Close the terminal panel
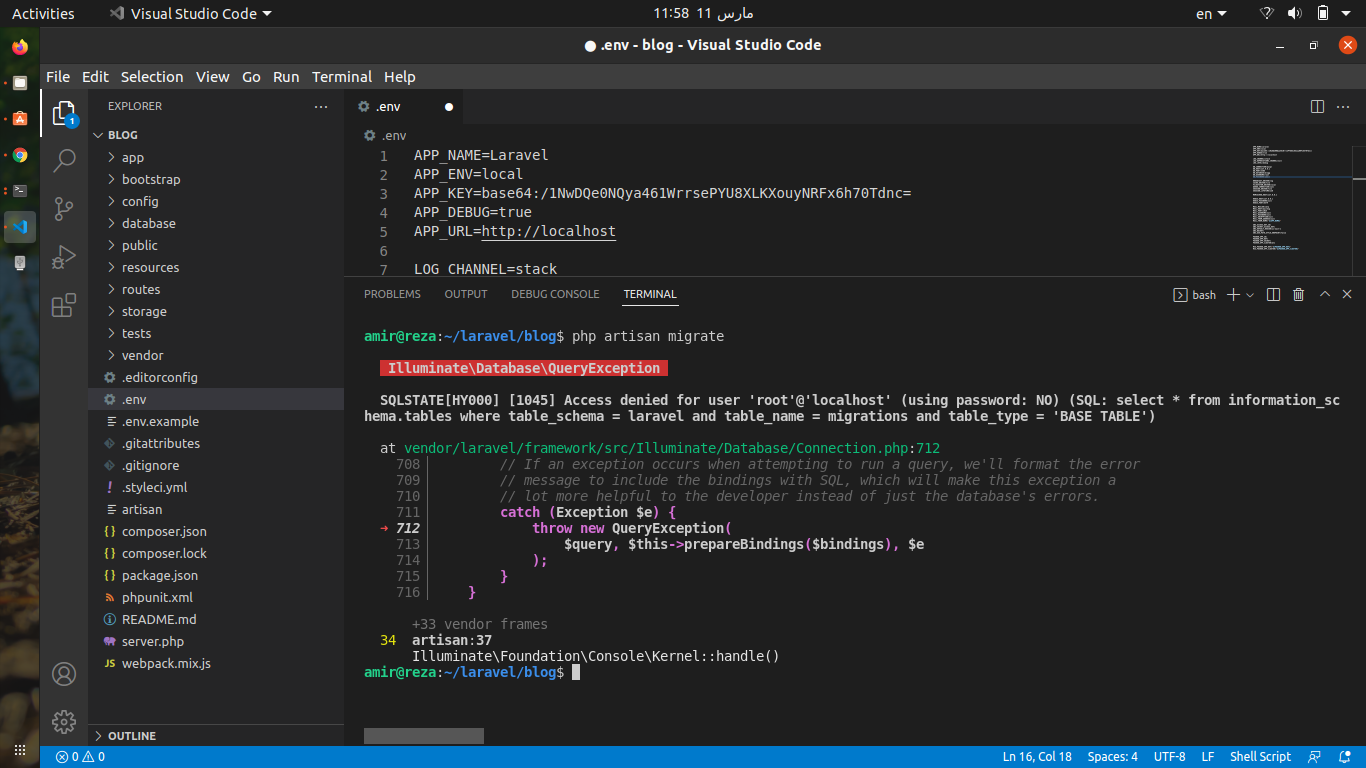This screenshot has height=768, width=1366. pyautogui.click(x=1347, y=294)
